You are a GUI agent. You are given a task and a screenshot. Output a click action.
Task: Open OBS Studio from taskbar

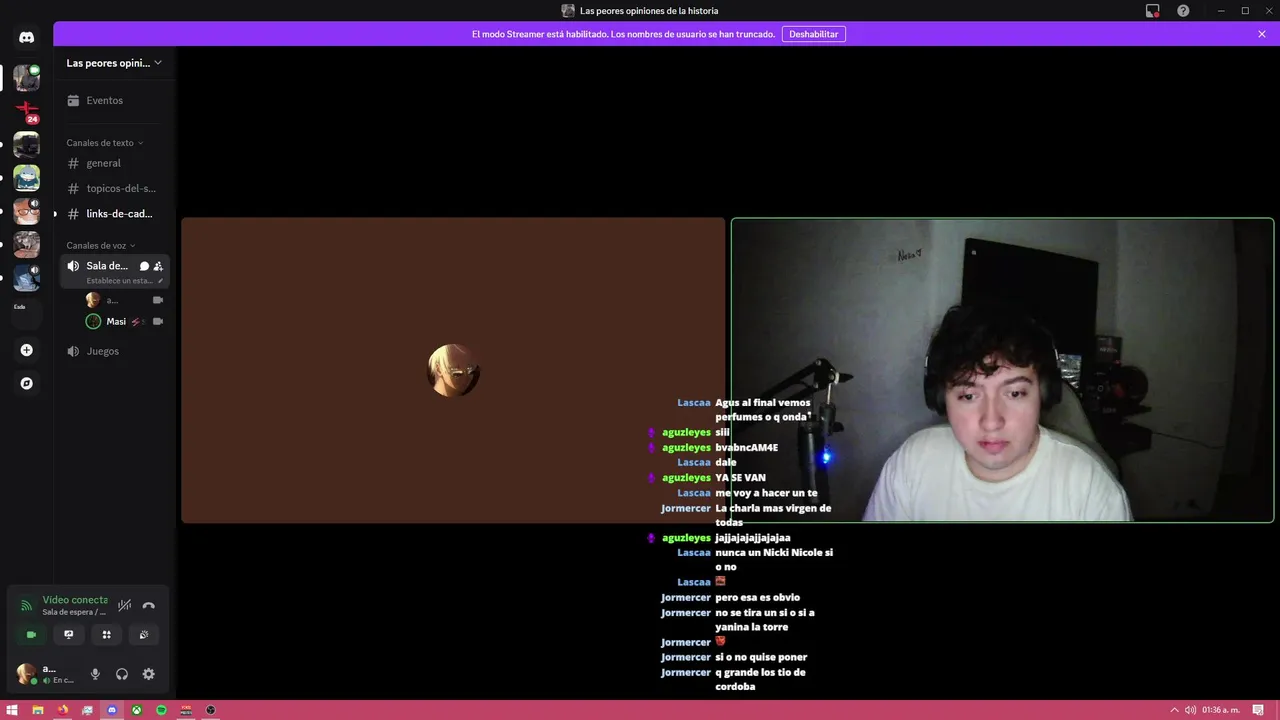point(210,710)
